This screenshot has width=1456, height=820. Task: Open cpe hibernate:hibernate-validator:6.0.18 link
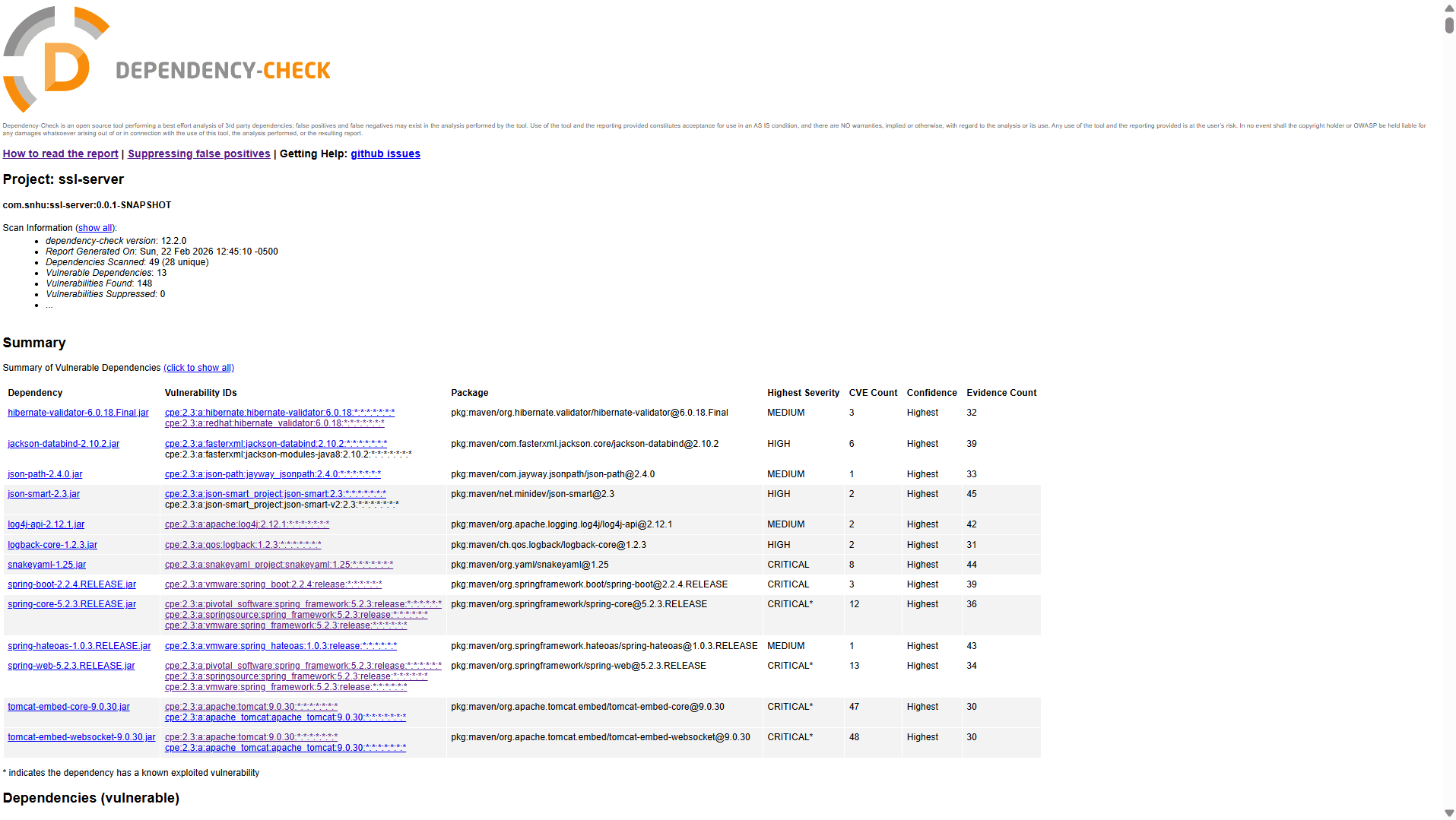[280, 413]
